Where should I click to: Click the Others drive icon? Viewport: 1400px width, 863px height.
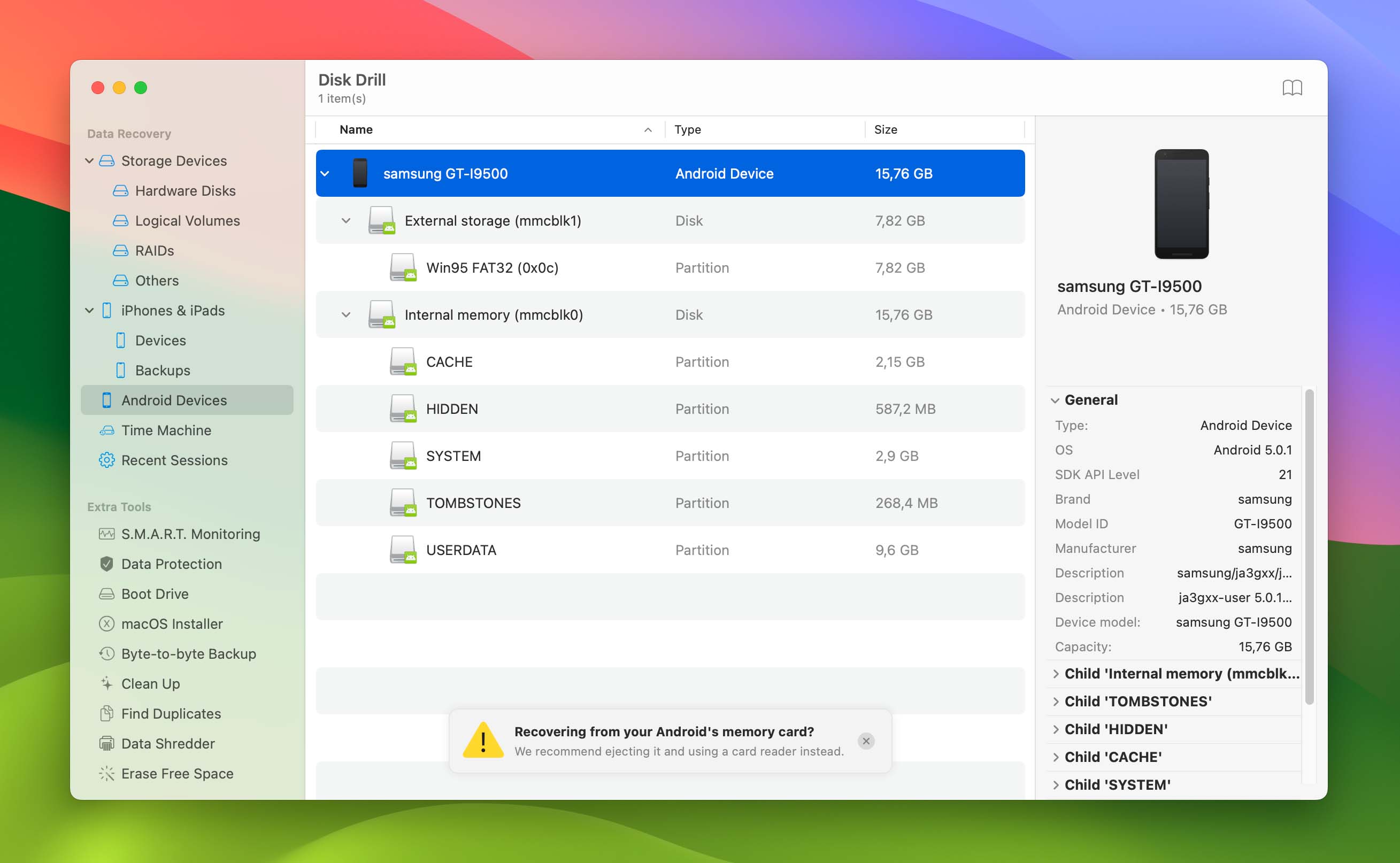coord(120,281)
